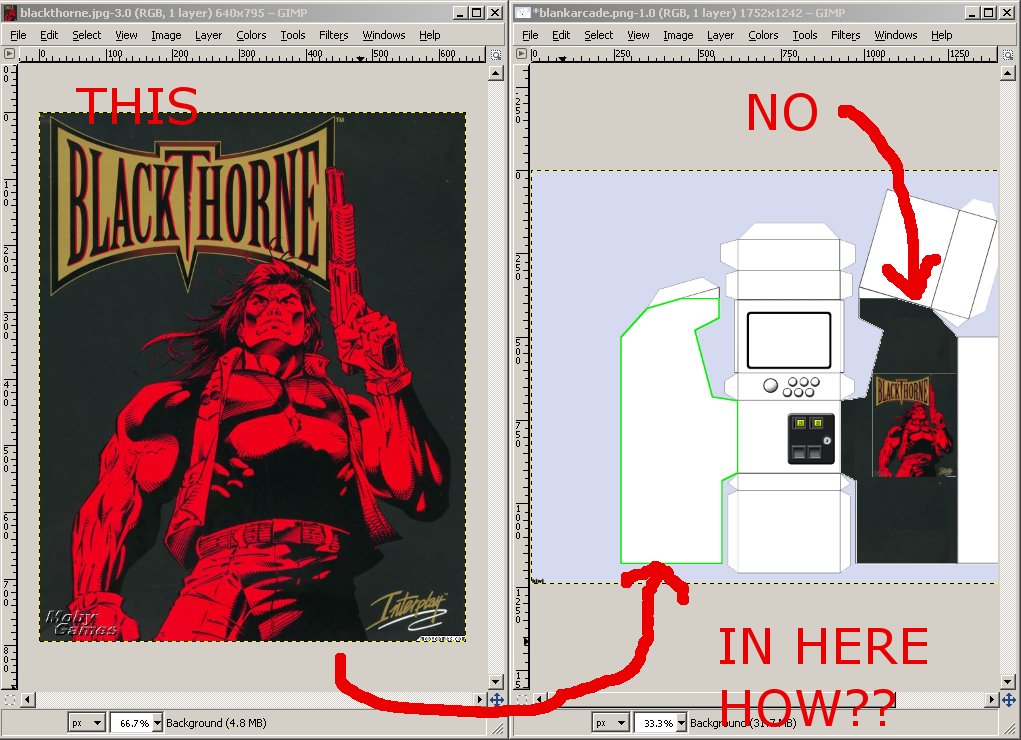Click horizontal scroll right arrow in blankarcade.png window
1021x740 pixels.
point(992,700)
